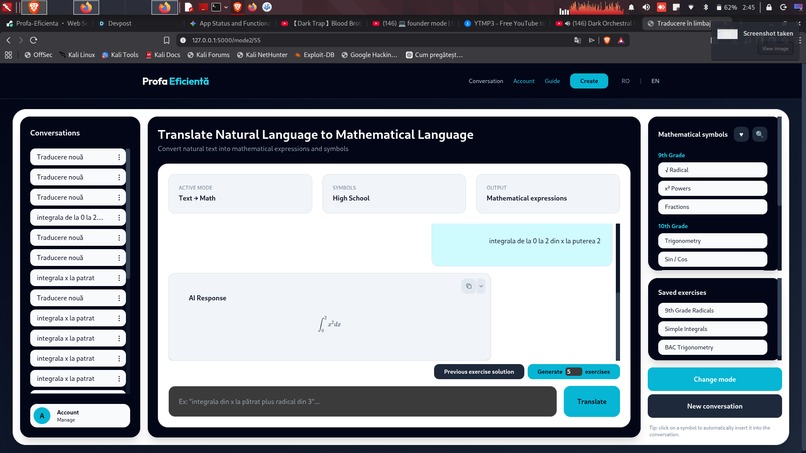Viewport: 806px width, 453px height.
Task: Reload the page in browser
Action: (33, 40)
